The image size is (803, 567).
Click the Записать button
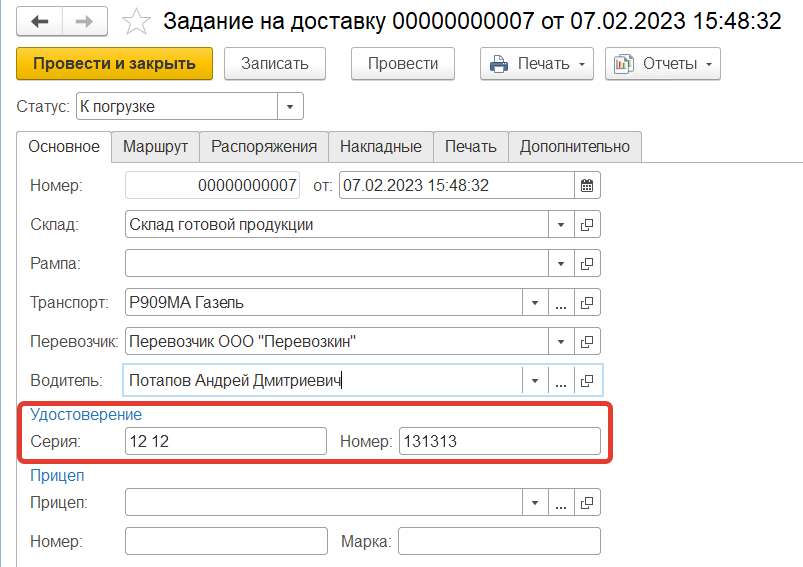[274, 63]
